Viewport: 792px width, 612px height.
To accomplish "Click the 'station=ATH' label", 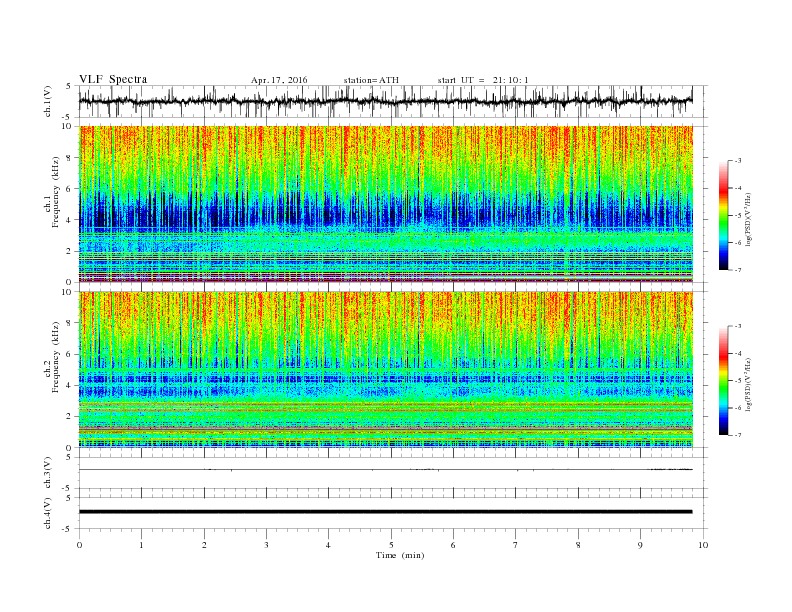I will pos(371,80).
